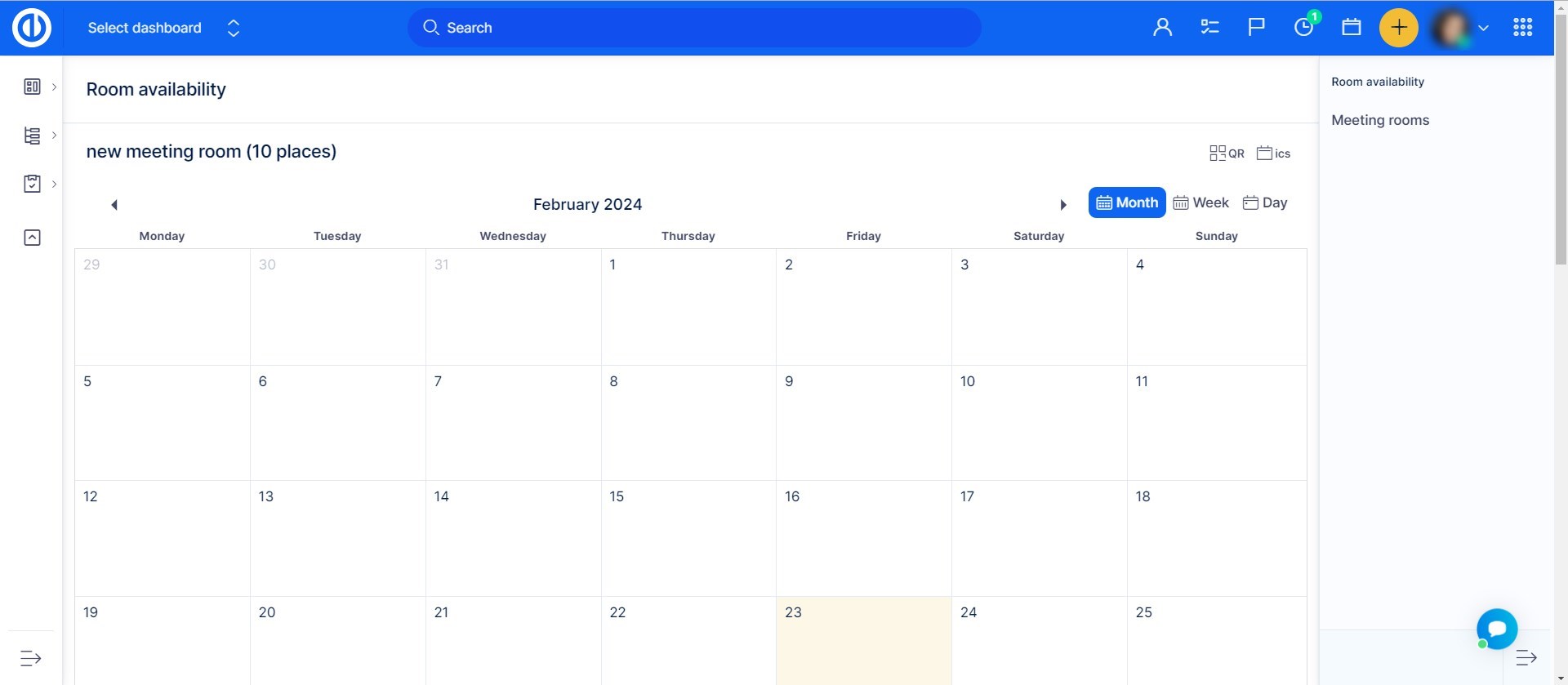Open the apps grid menu icon
Viewport: 1568px width, 685px height.
pos(1522,28)
